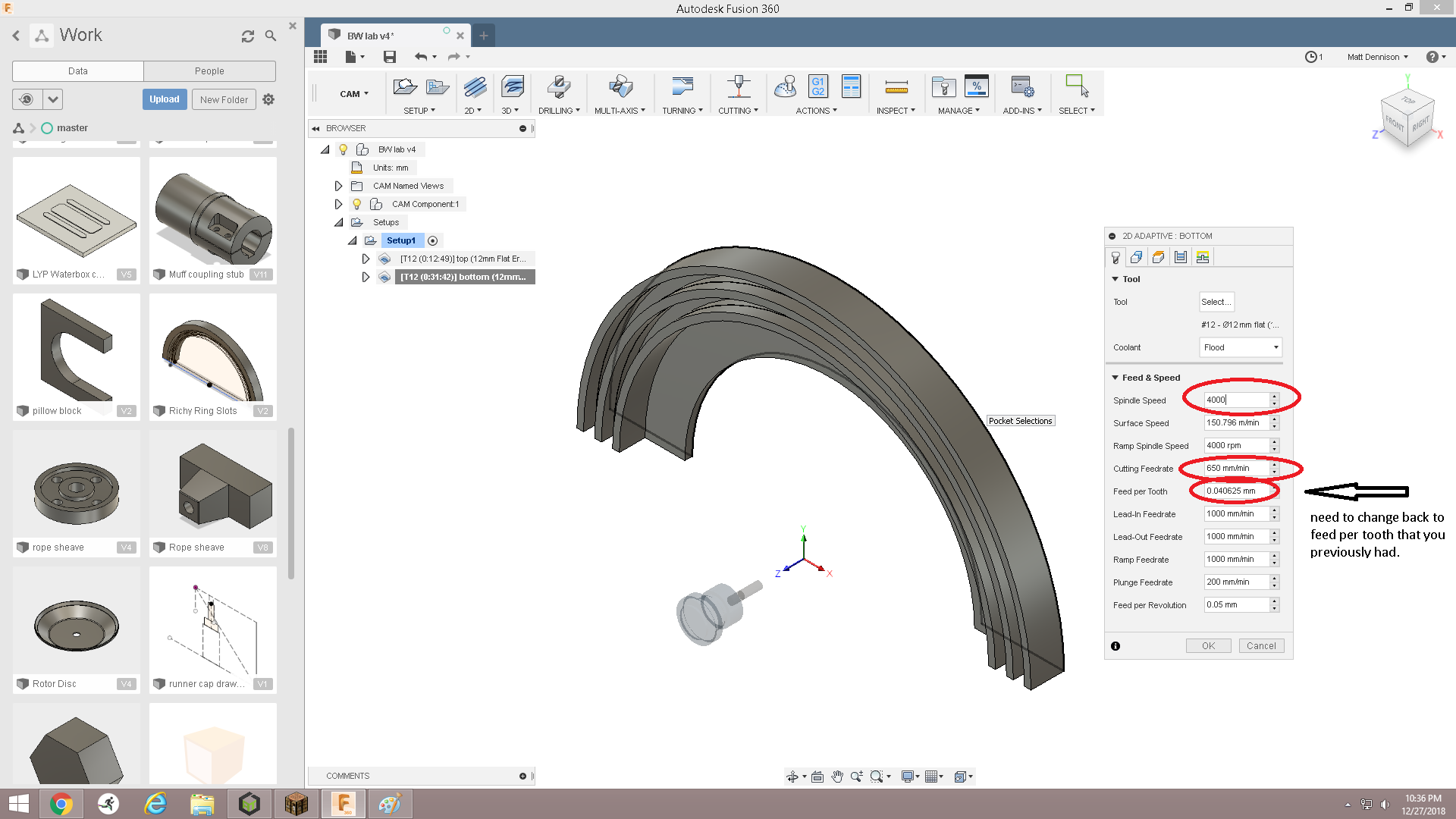
Task: Click the ViewCube FRONT face
Action: [1395, 123]
